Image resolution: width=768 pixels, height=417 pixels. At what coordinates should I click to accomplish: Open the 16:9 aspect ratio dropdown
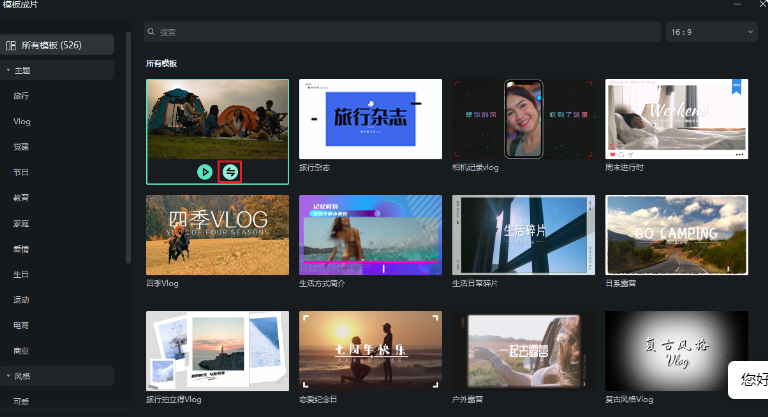coord(712,32)
